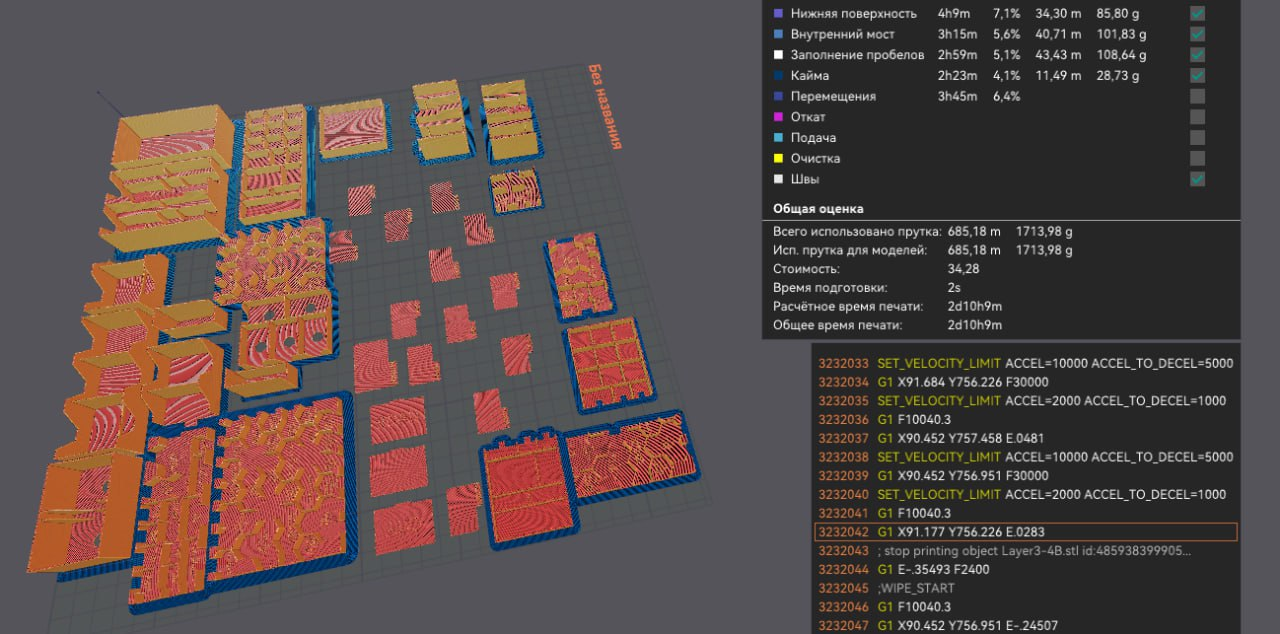Image resolution: width=1280 pixels, height=634 pixels.
Task: Toggle the Заполнение пробелов checkbox
Action: click(1197, 55)
